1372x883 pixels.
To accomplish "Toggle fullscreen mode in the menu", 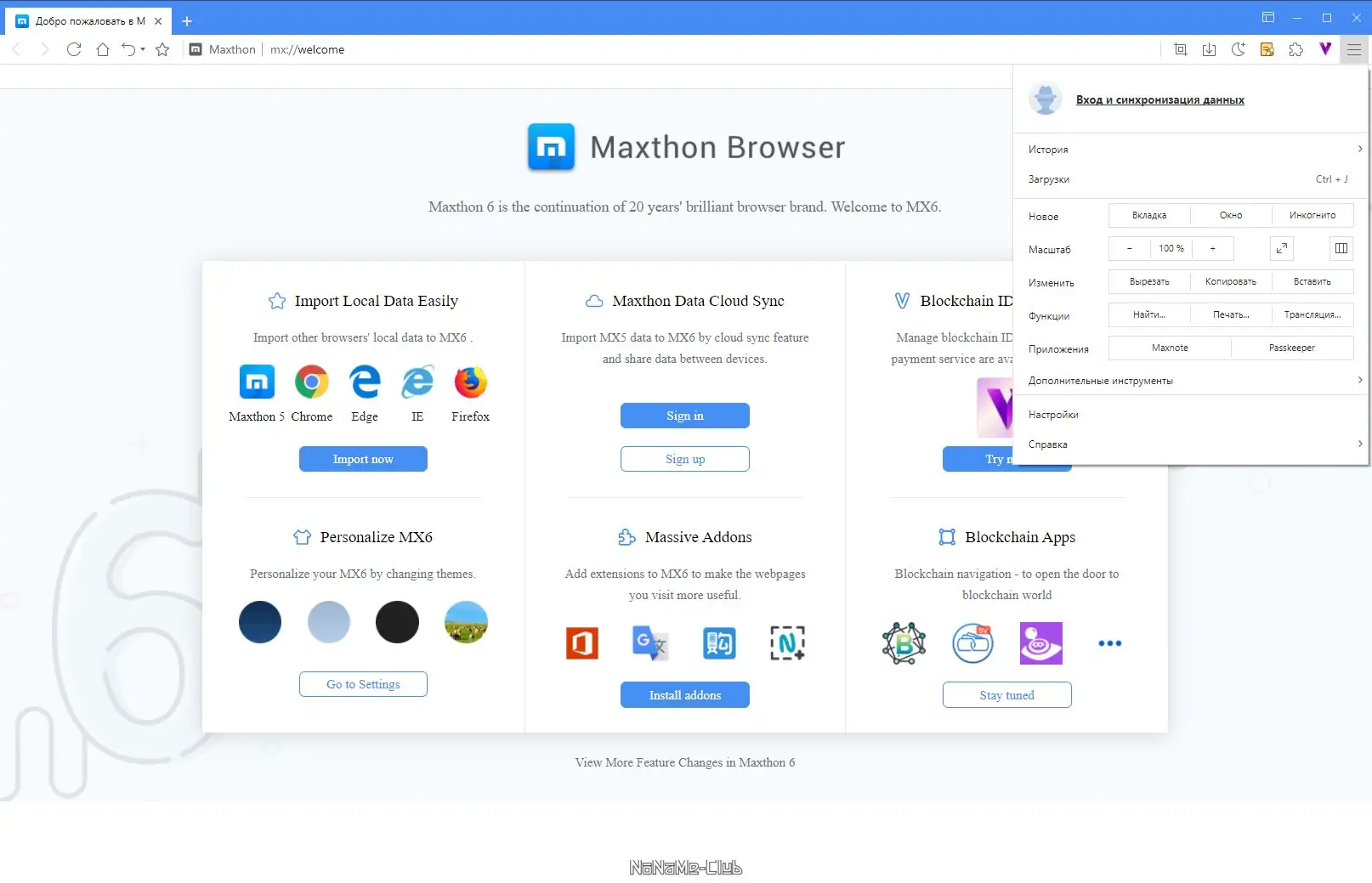I will click(1282, 248).
